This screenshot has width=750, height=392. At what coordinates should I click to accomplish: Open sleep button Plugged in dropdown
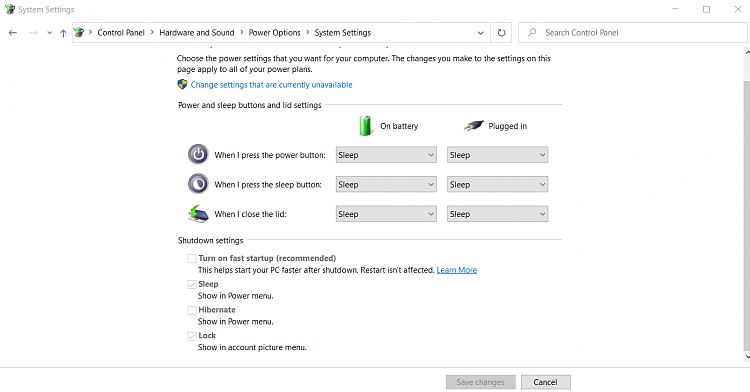pyautogui.click(x=497, y=185)
